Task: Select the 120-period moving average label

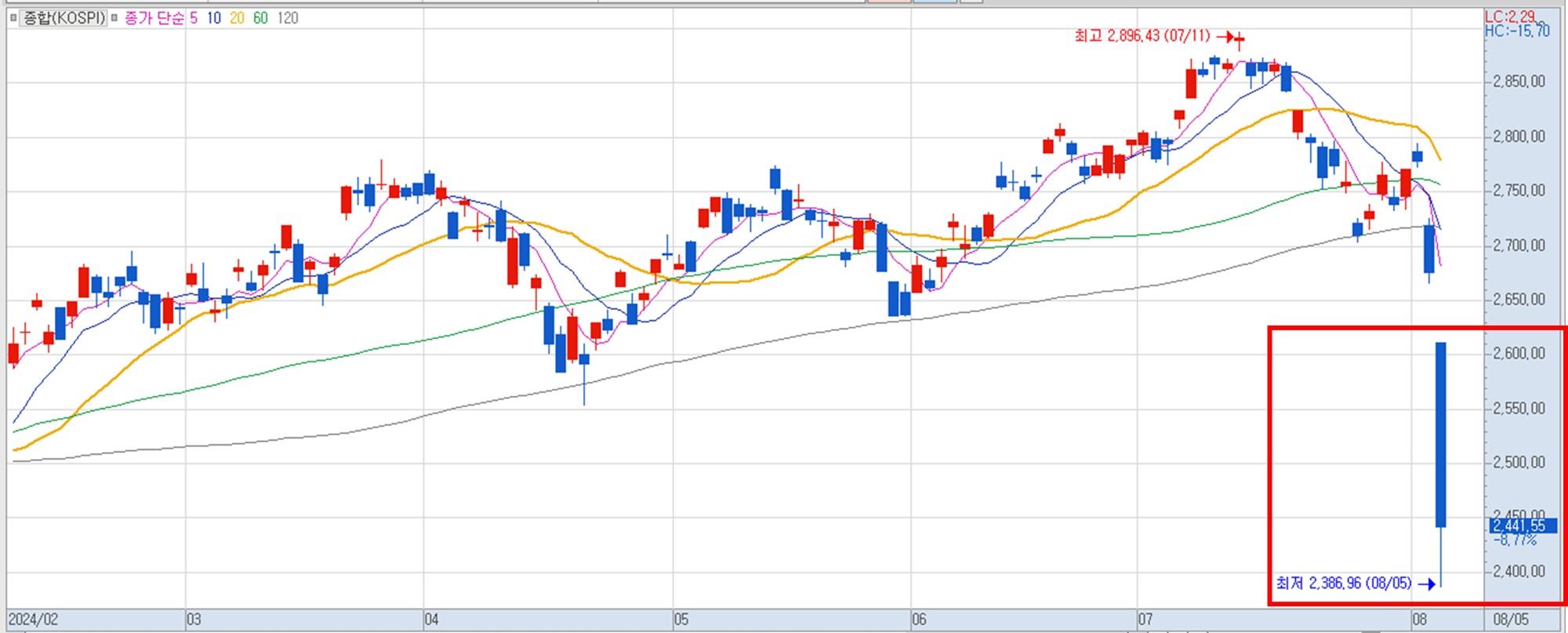Action: 288,17
